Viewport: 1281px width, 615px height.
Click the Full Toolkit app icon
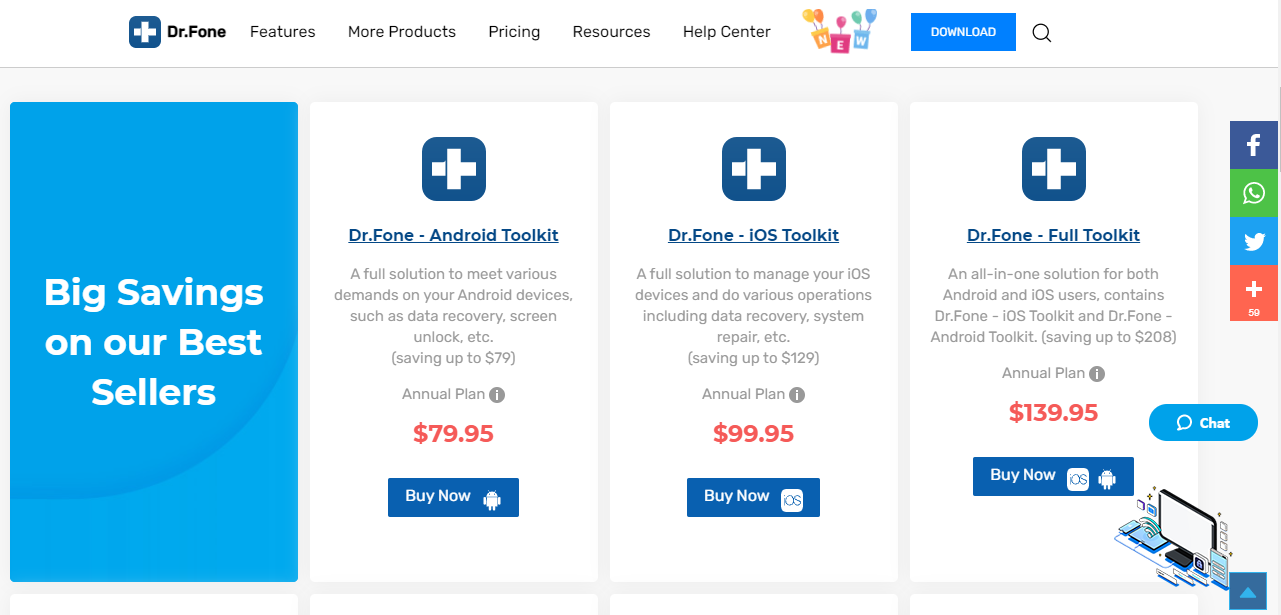[1054, 169]
